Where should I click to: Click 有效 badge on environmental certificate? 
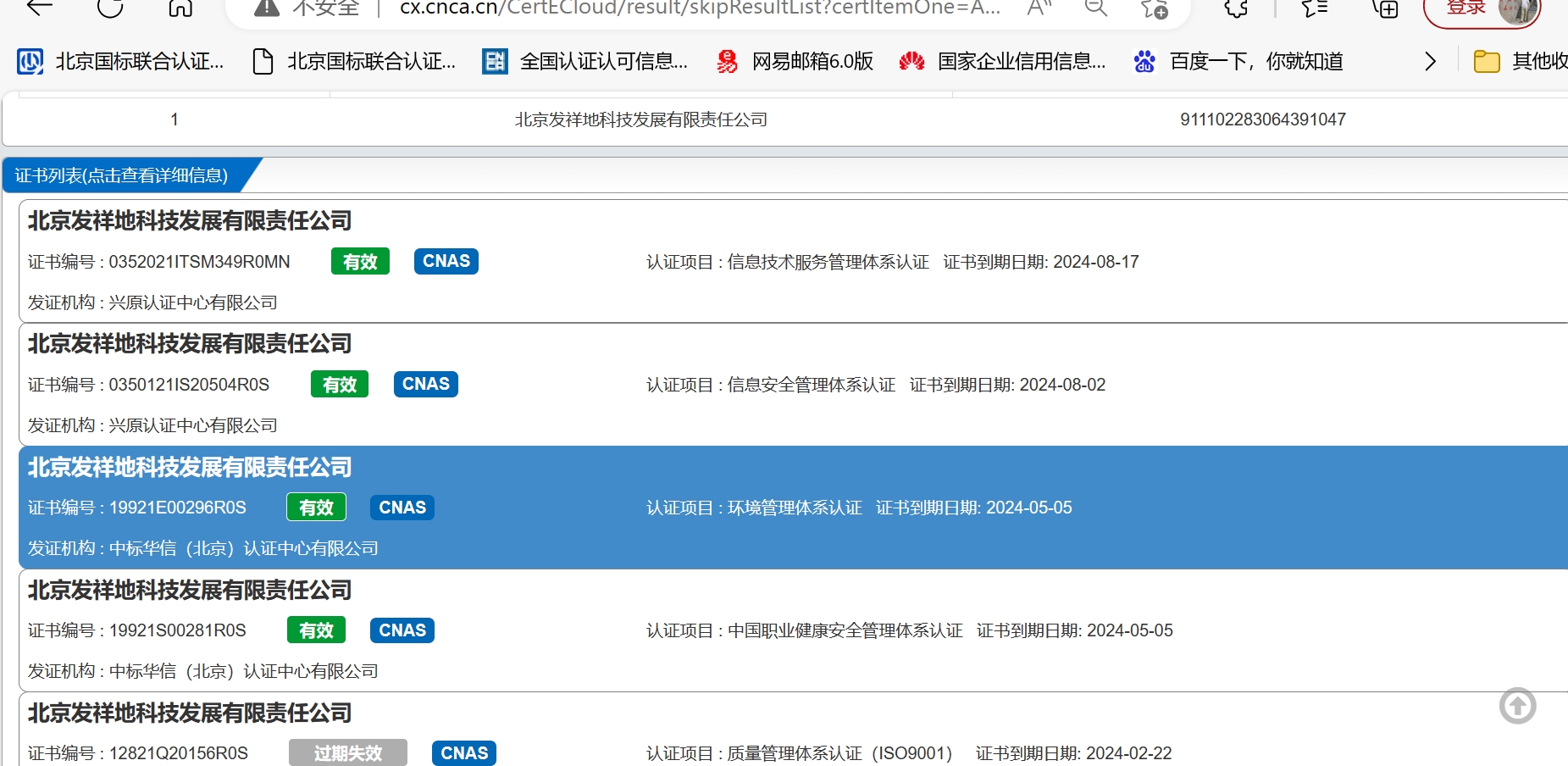tap(316, 507)
